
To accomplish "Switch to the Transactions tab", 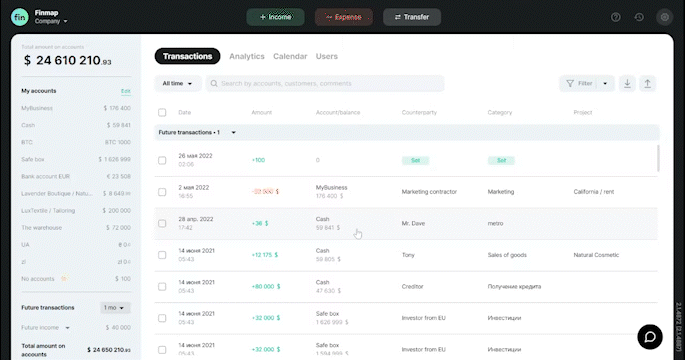I will pyautogui.click(x=187, y=56).
